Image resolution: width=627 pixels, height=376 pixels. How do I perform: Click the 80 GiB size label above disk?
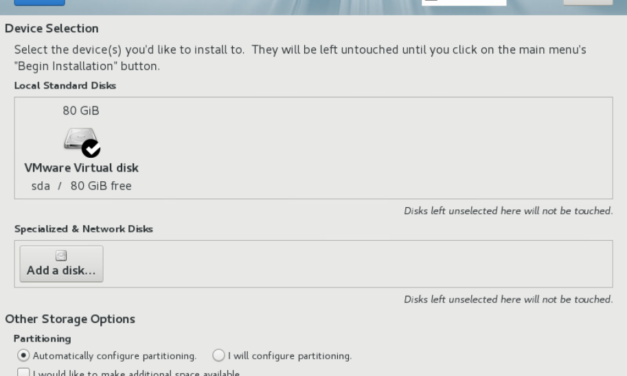[x=81, y=110]
